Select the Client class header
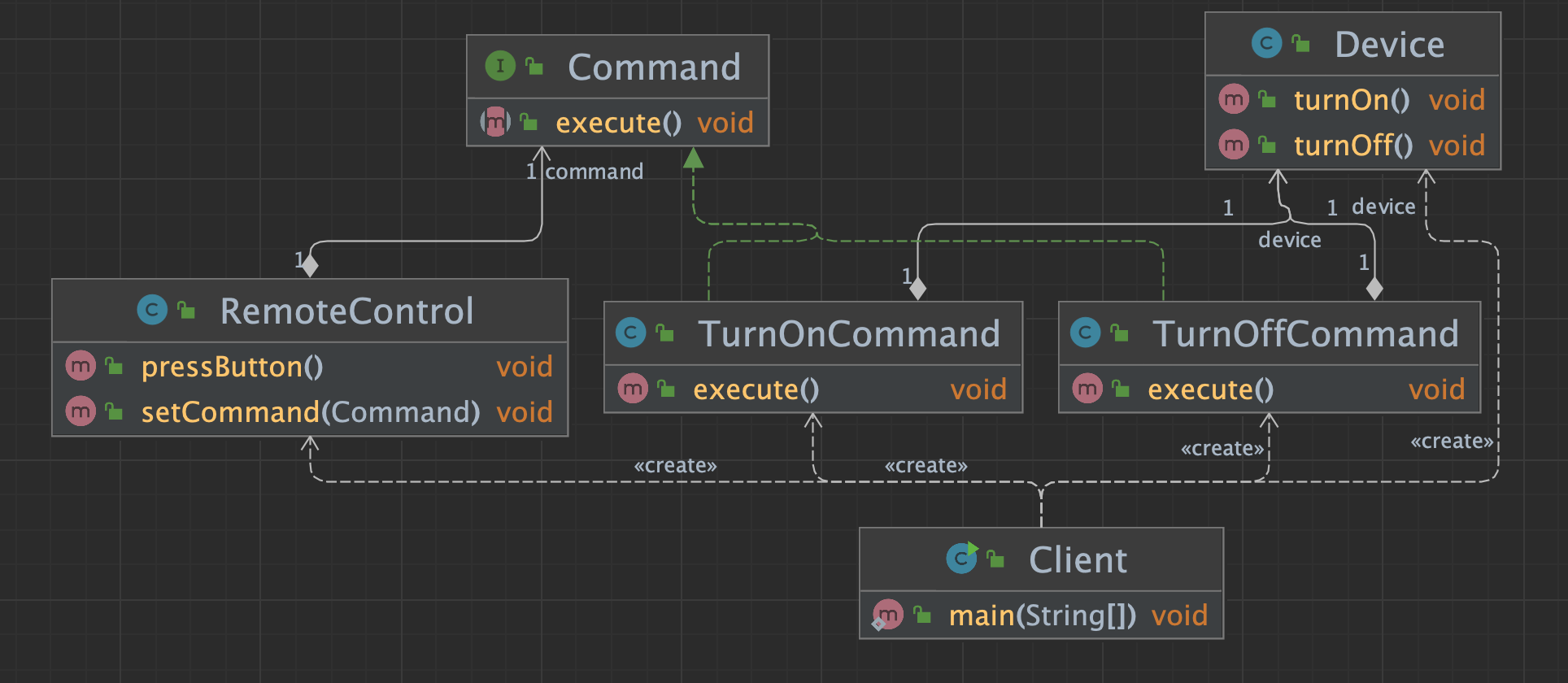Viewport: 1568px width, 683px height. [x=1078, y=559]
